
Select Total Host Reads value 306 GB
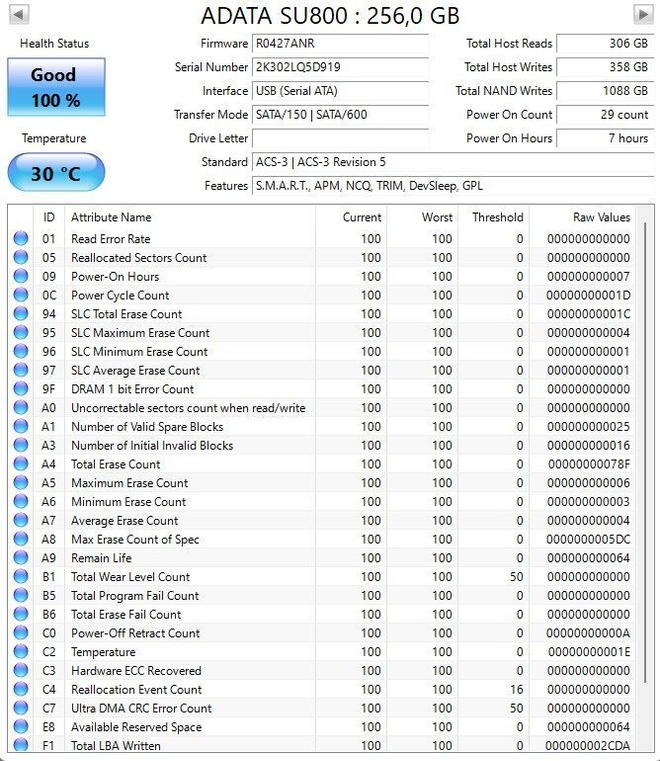605,44
